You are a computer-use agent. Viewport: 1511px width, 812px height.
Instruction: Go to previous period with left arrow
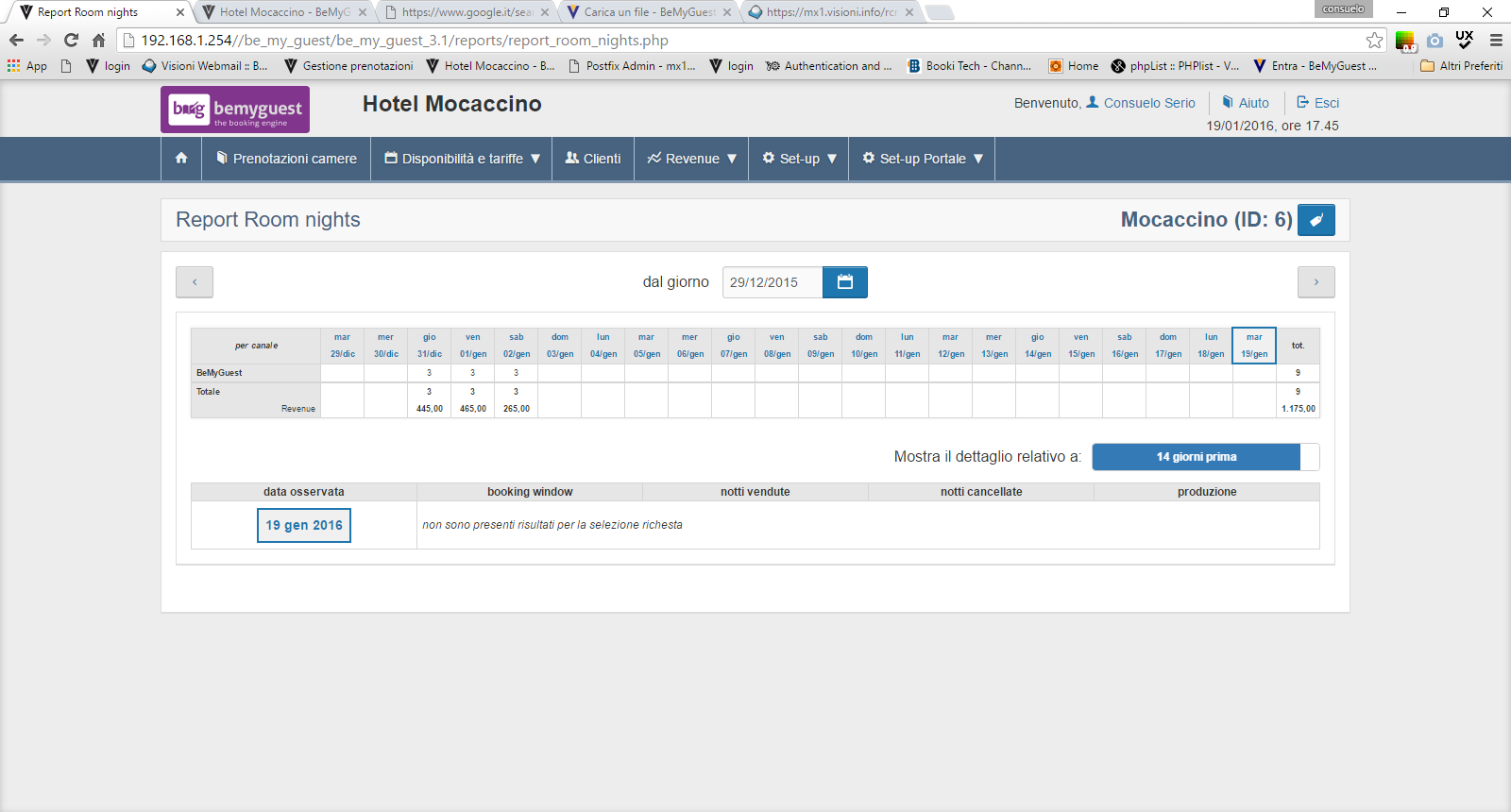point(195,282)
